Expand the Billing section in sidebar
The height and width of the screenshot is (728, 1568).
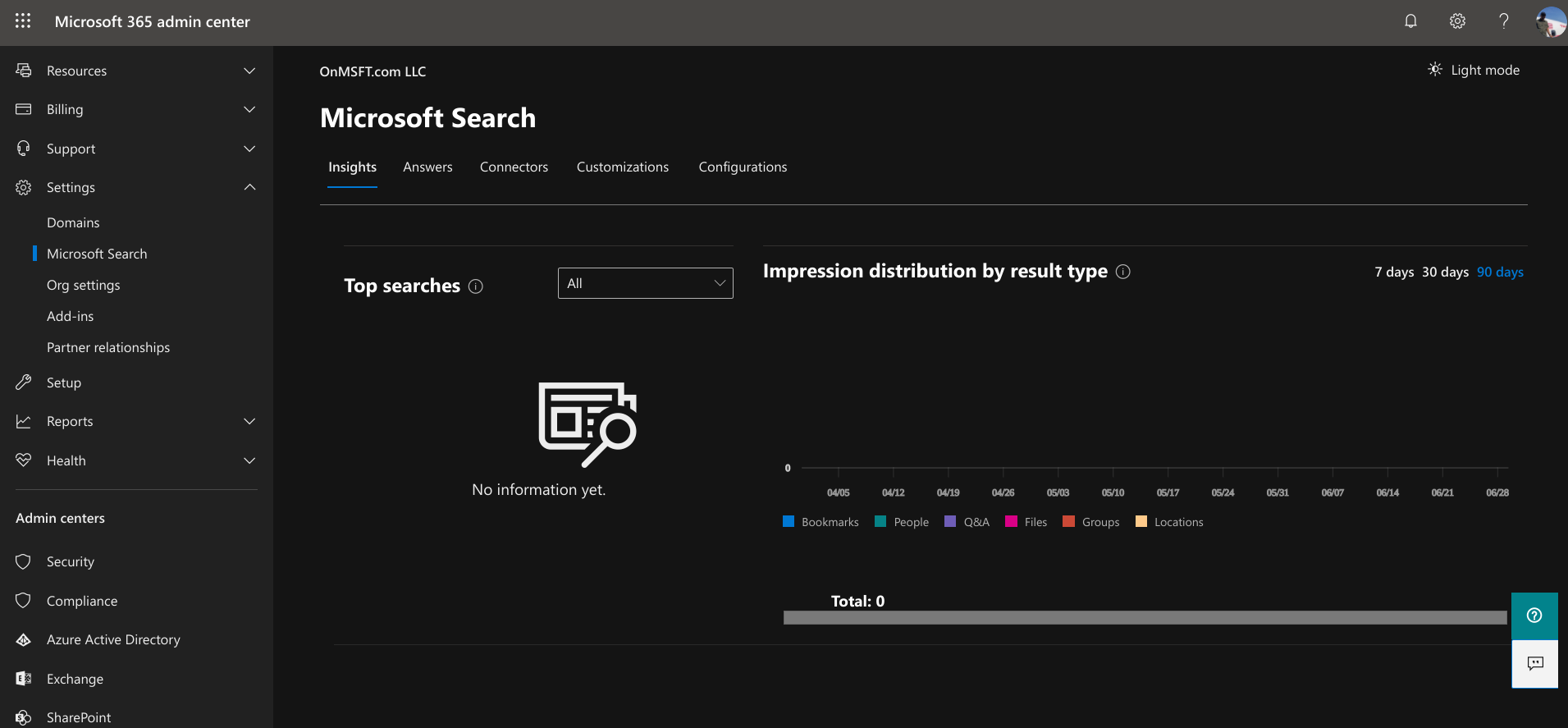[x=249, y=109]
